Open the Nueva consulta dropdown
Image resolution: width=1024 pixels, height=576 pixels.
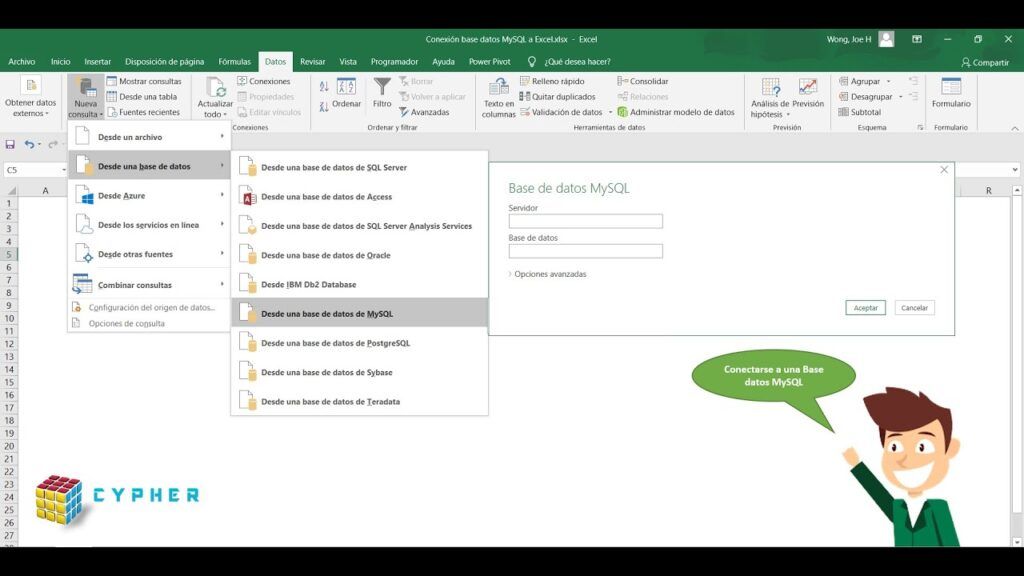[86, 97]
